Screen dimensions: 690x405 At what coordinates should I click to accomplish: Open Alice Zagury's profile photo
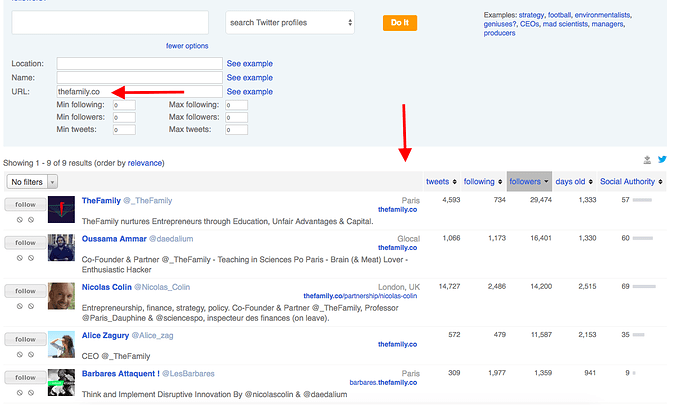tap(61, 344)
